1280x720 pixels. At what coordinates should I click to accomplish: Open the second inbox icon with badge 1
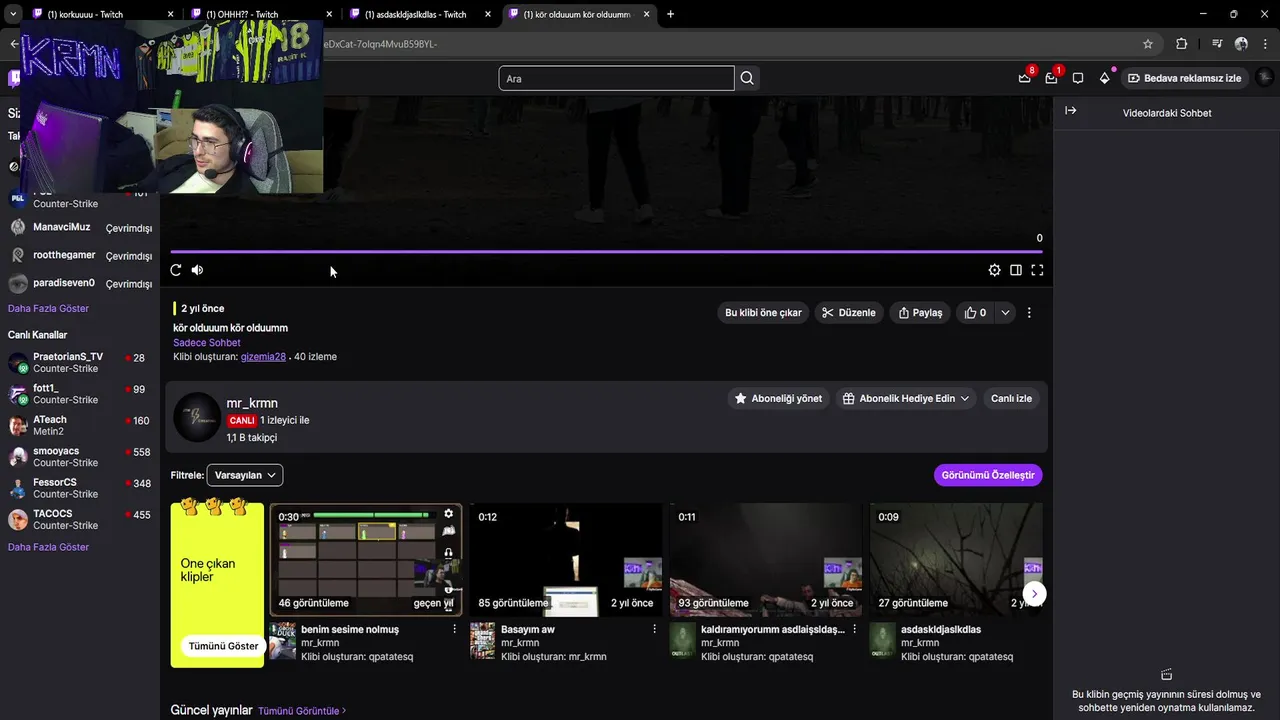tap(1052, 78)
